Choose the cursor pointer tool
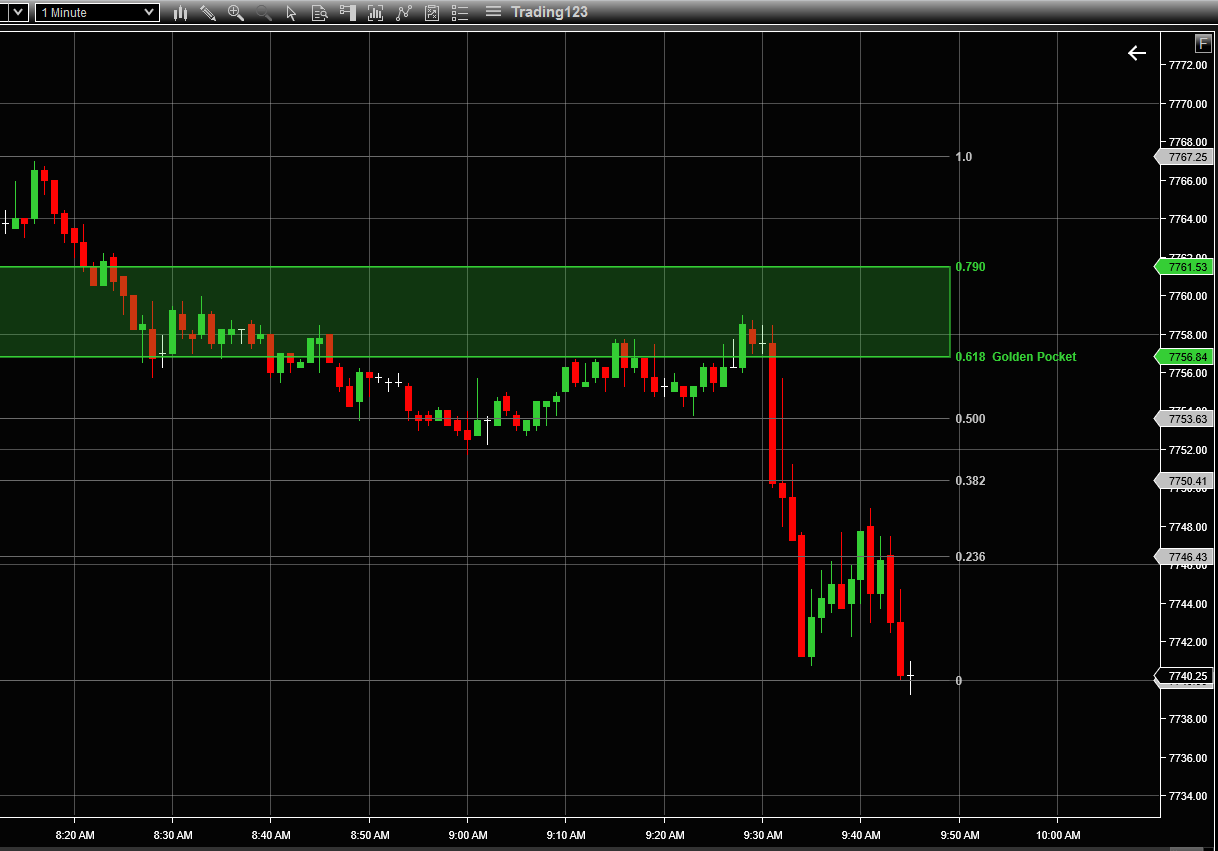 292,12
